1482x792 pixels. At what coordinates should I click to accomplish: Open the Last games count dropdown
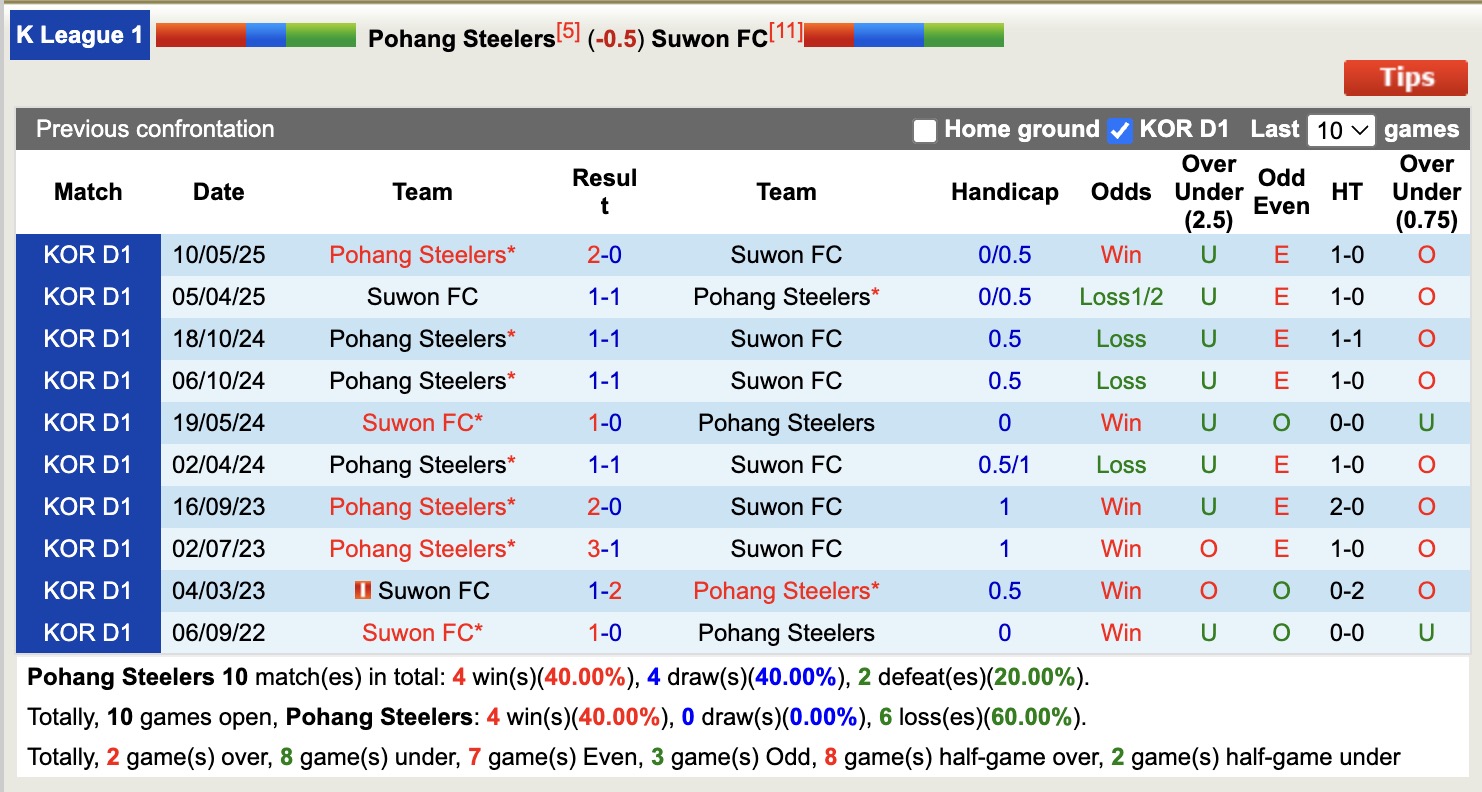1342,131
